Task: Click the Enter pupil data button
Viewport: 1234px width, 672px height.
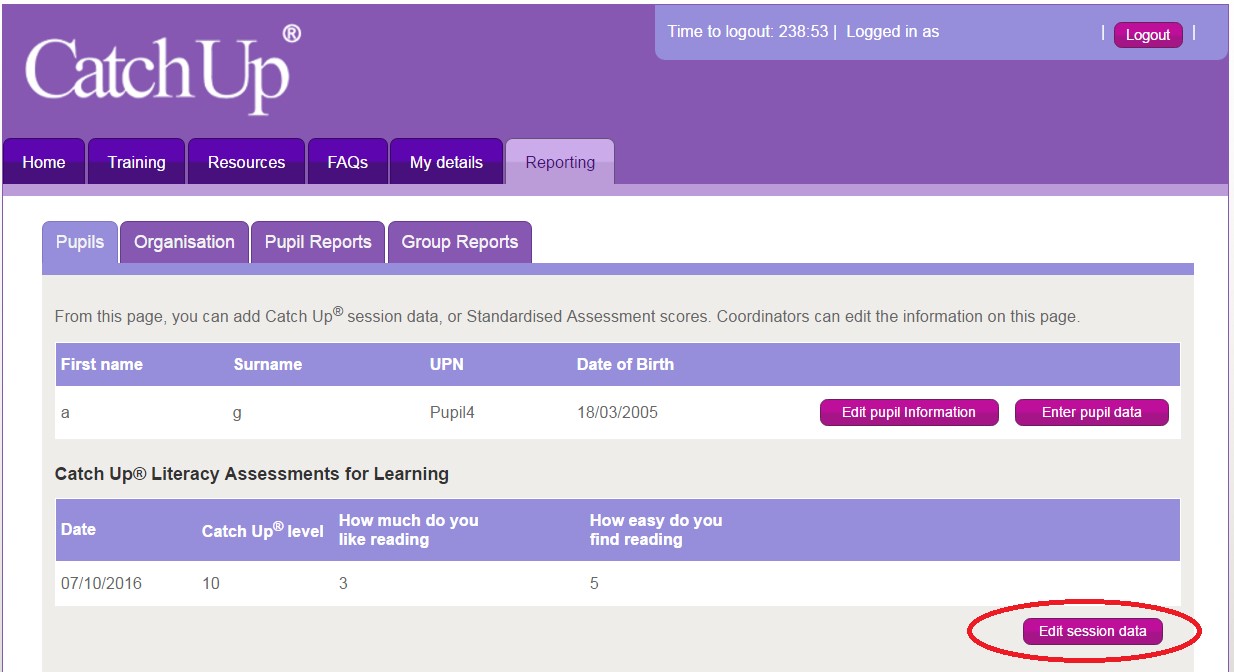Action: point(1092,412)
